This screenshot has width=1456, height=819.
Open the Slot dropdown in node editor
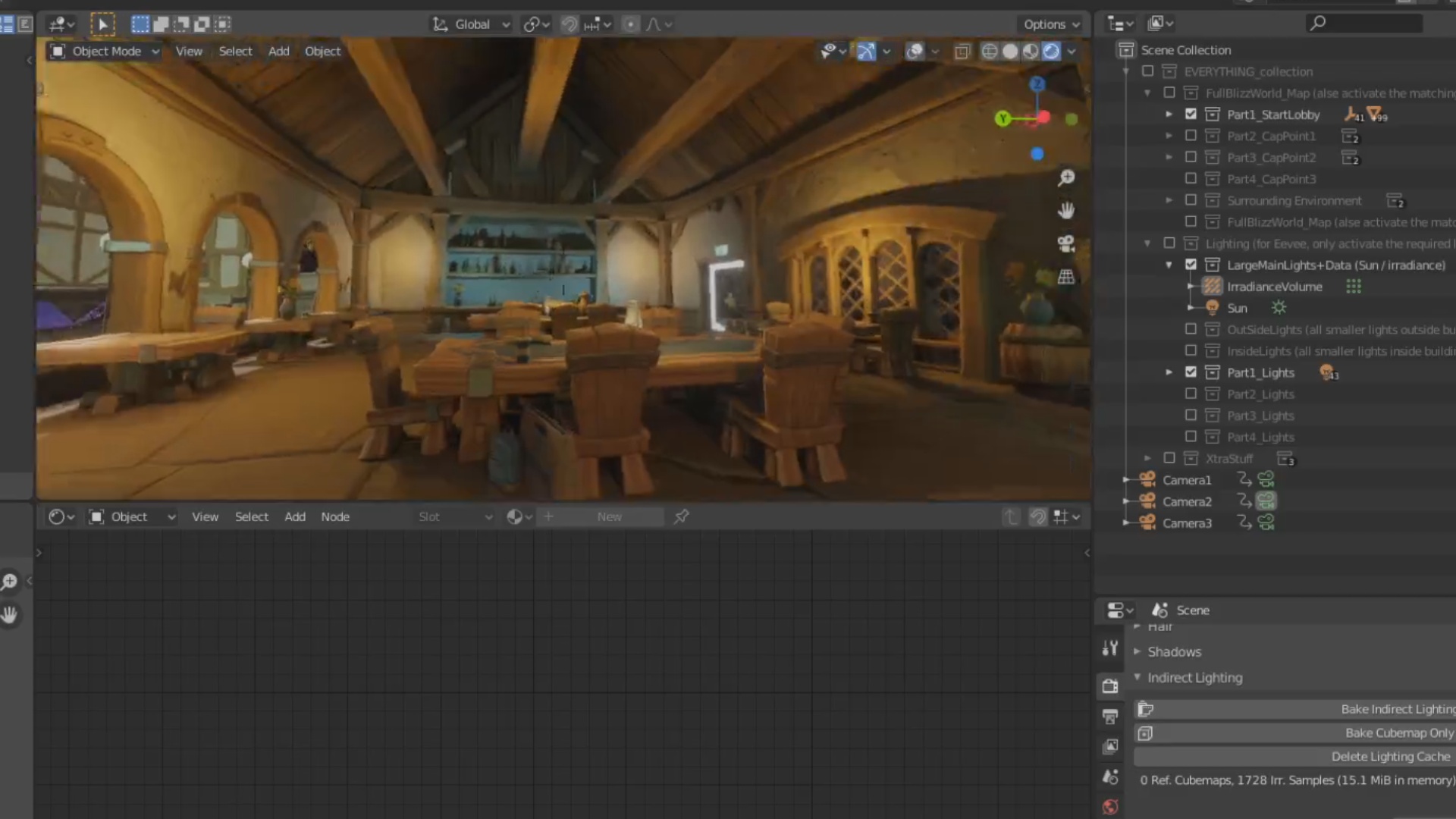pyautogui.click(x=455, y=516)
